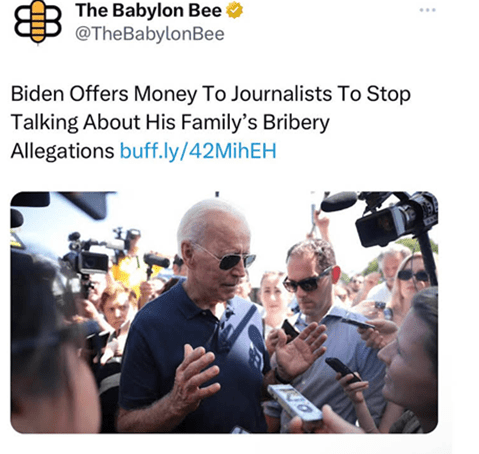This screenshot has width=479, height=454.
Task: Click the word "Stop" in the headline
Action: click(389, 94)
